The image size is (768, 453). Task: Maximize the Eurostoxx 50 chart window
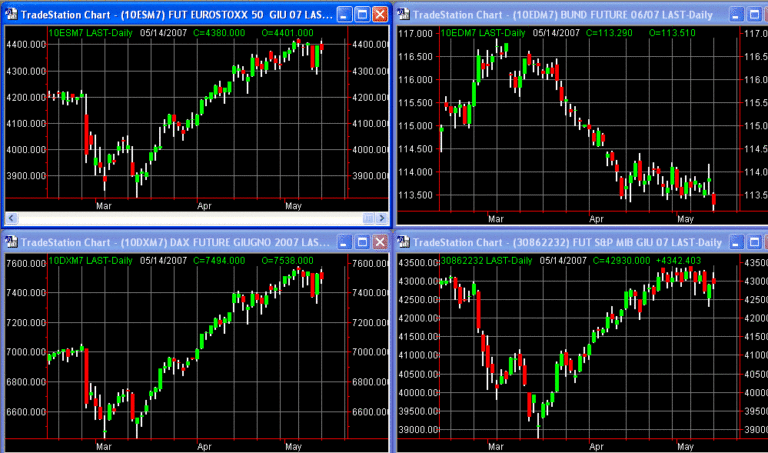pos(362,14)
